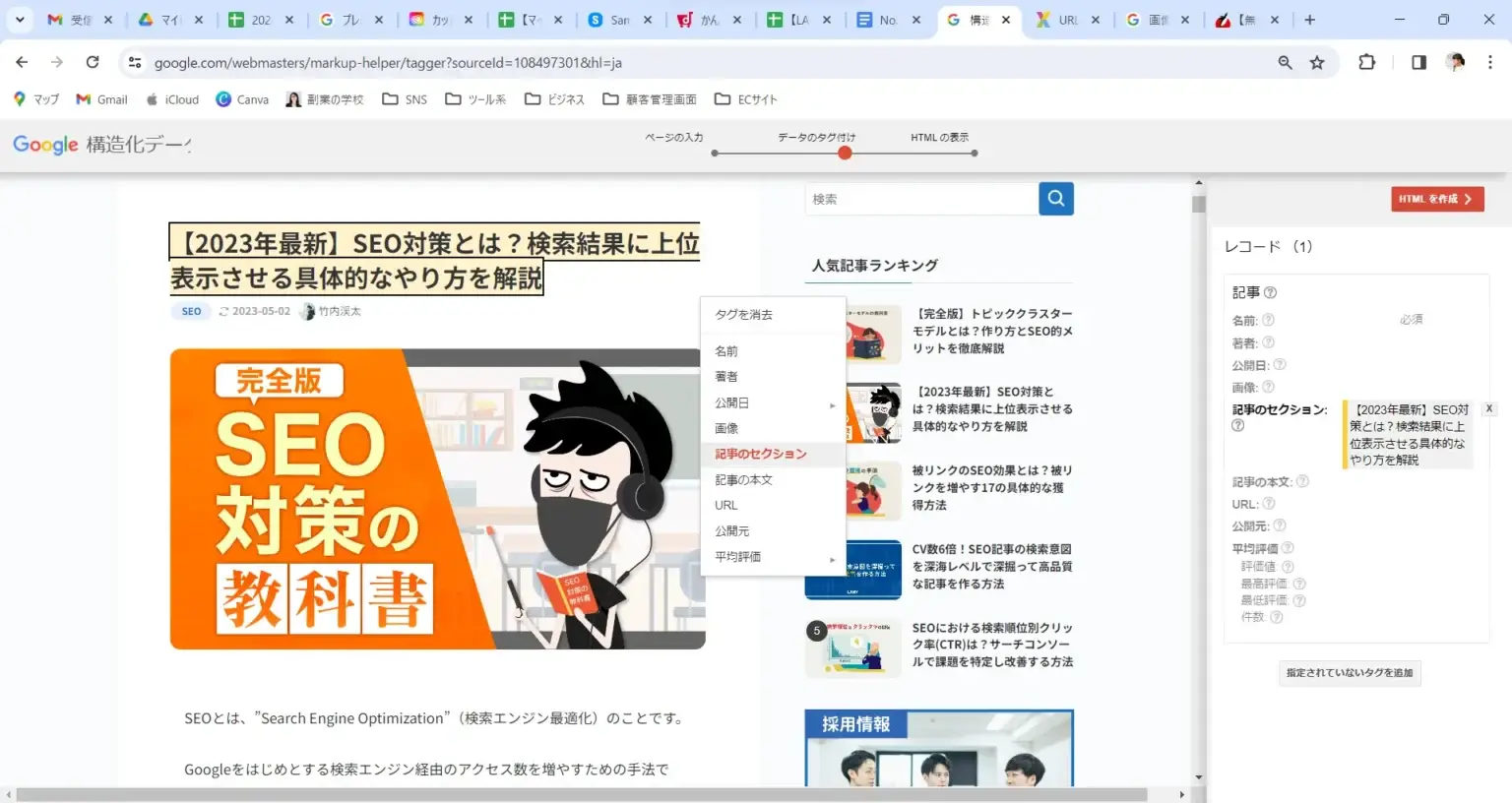The image size is (1512, 803).
Task: Click the 指定されていないタグを追加 button
Action: tap(1349, 673)
